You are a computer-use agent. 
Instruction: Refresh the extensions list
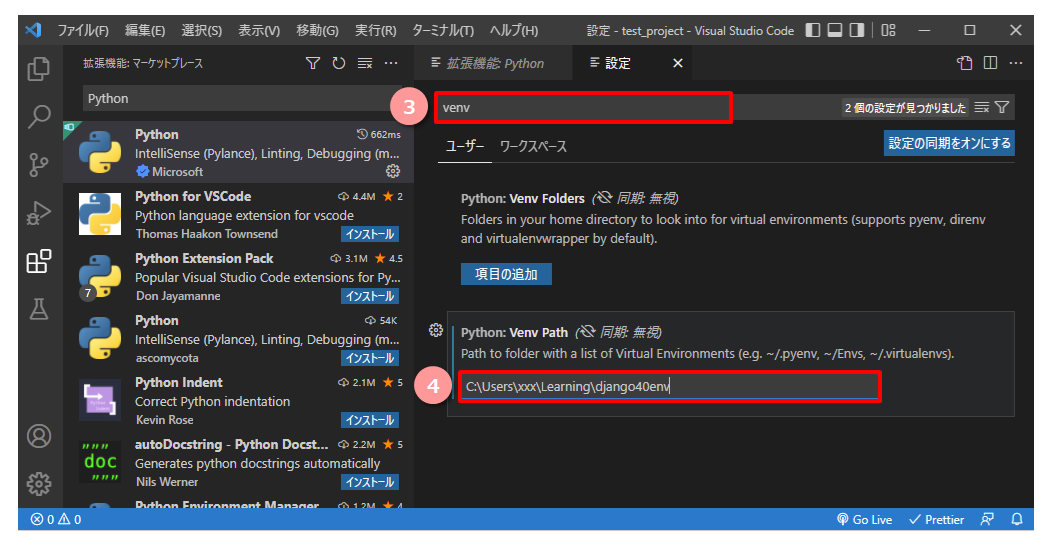coord(339,63)
